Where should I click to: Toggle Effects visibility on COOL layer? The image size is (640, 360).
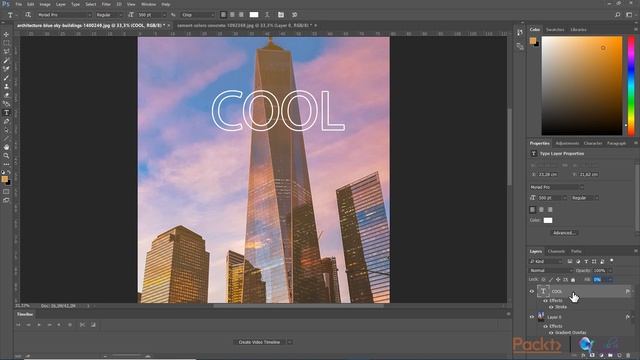[545, 301]
